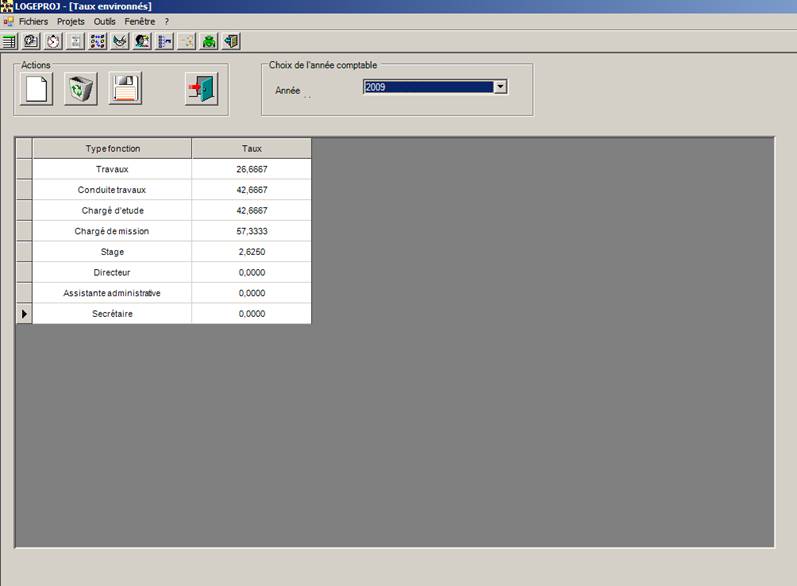Open the Fichiers menu
Image resolution: width=797 pixels, height=586 pixels.
click(33, 21)
